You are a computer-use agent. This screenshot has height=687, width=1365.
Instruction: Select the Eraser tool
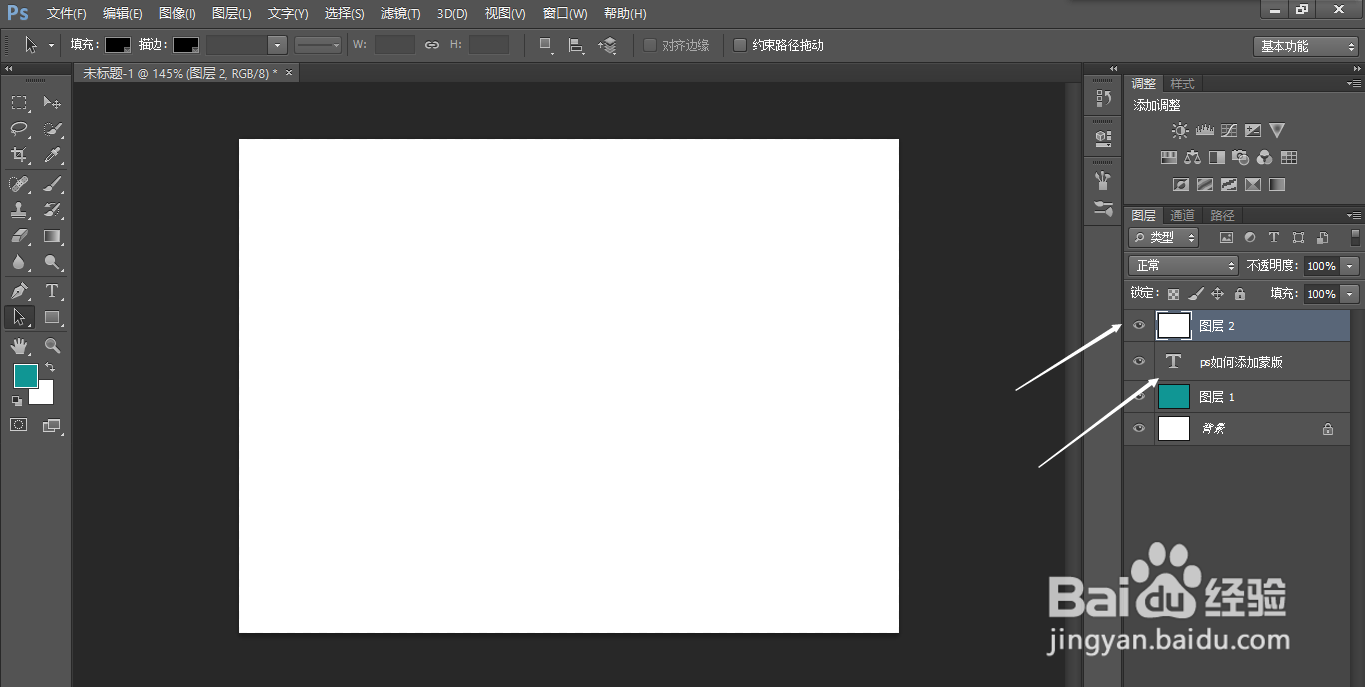pyautogui.click(x=19, y=237)
